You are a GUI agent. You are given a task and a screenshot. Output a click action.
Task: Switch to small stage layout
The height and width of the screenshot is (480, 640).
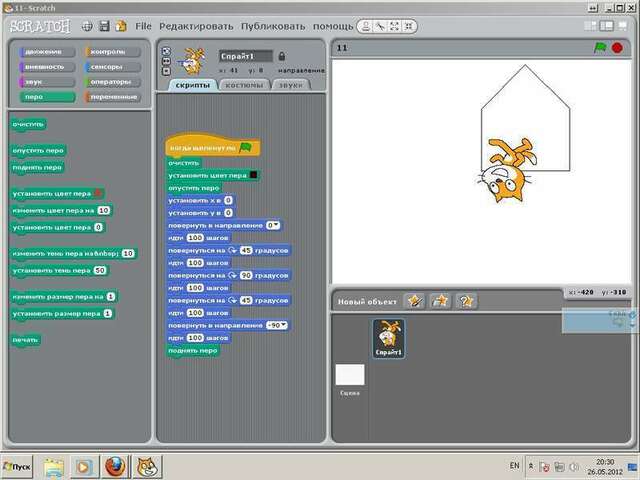pyautogui.click(x=590, y=26)
